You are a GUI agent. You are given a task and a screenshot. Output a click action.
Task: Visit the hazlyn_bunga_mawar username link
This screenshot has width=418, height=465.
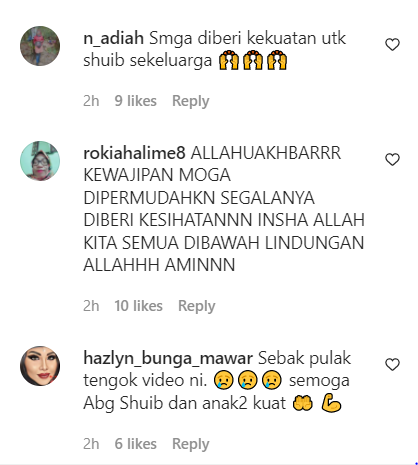point(168,358)
